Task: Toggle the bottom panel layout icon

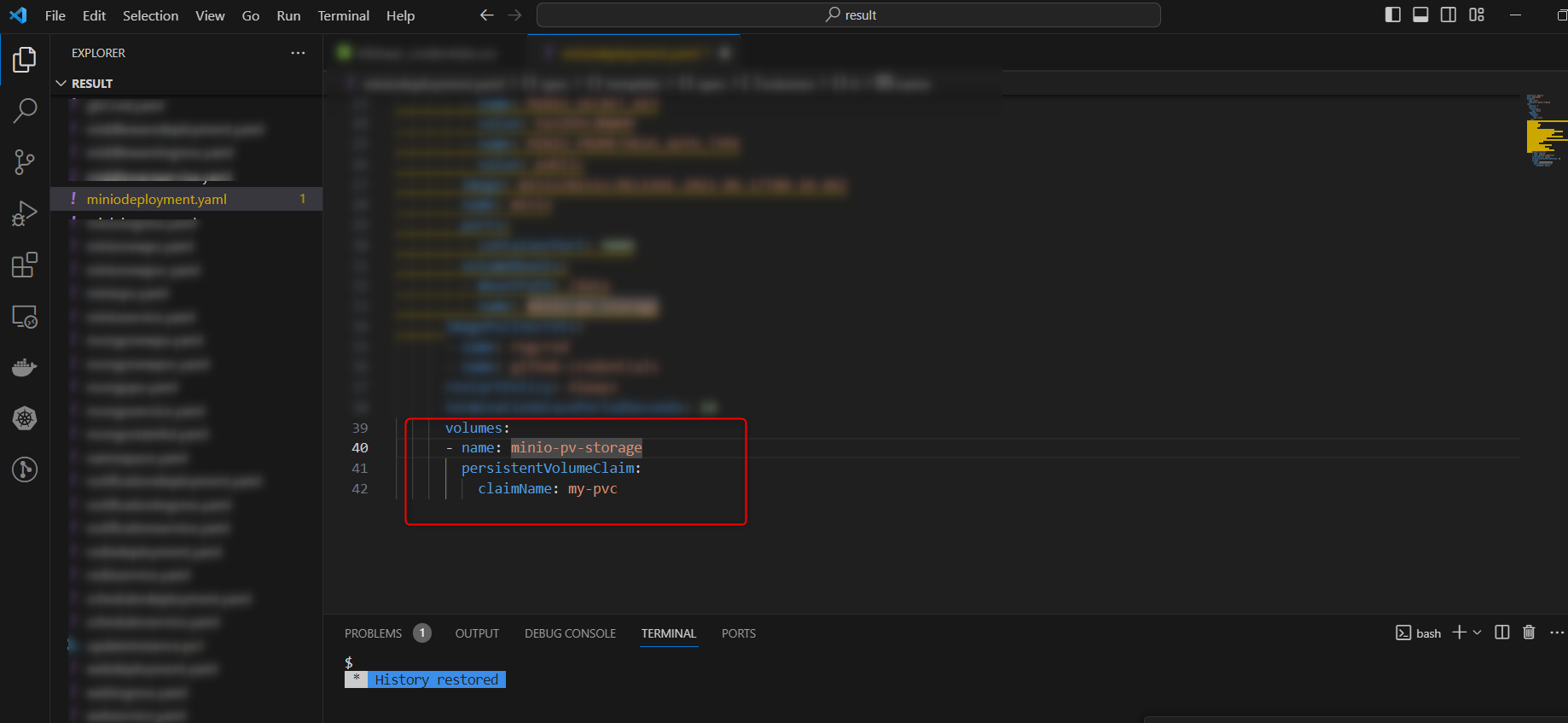Action: [x=1420, y=15]
